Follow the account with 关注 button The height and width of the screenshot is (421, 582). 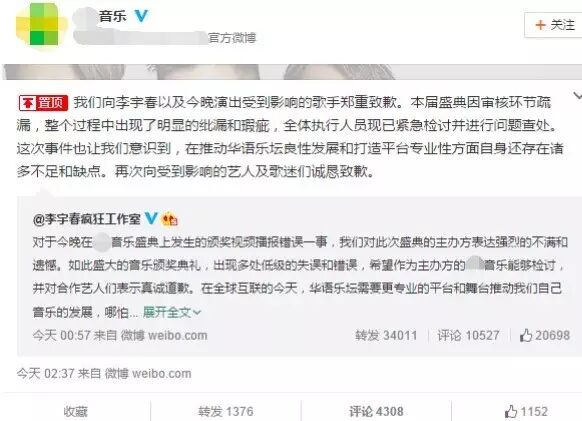pos(555,25)
